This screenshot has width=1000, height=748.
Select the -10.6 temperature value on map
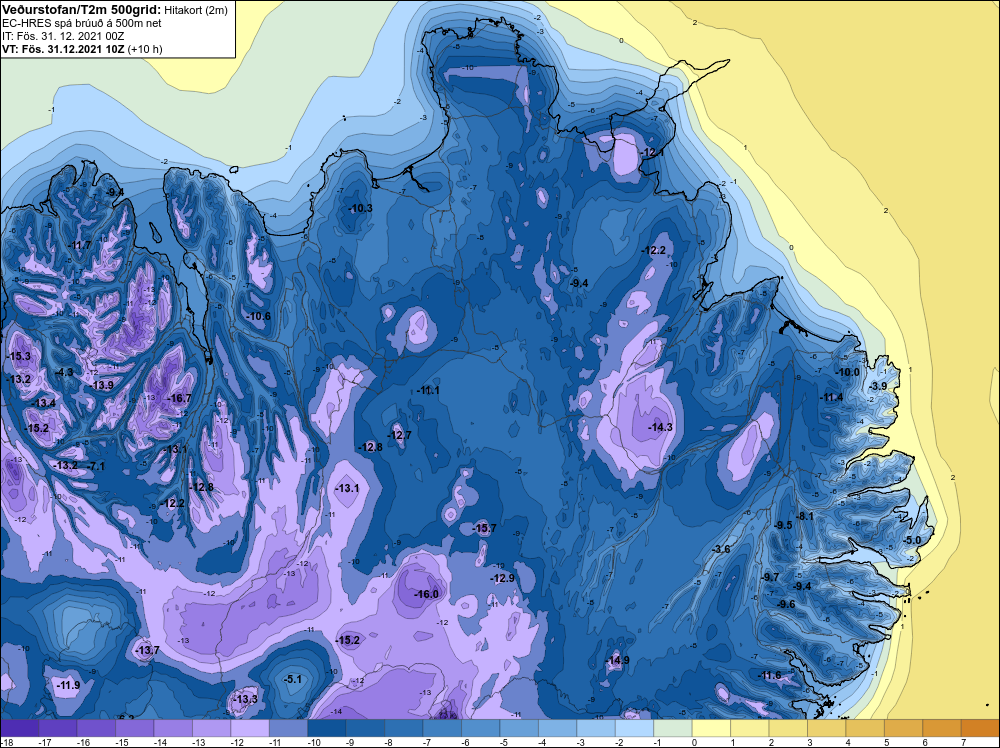click(258, 316)
